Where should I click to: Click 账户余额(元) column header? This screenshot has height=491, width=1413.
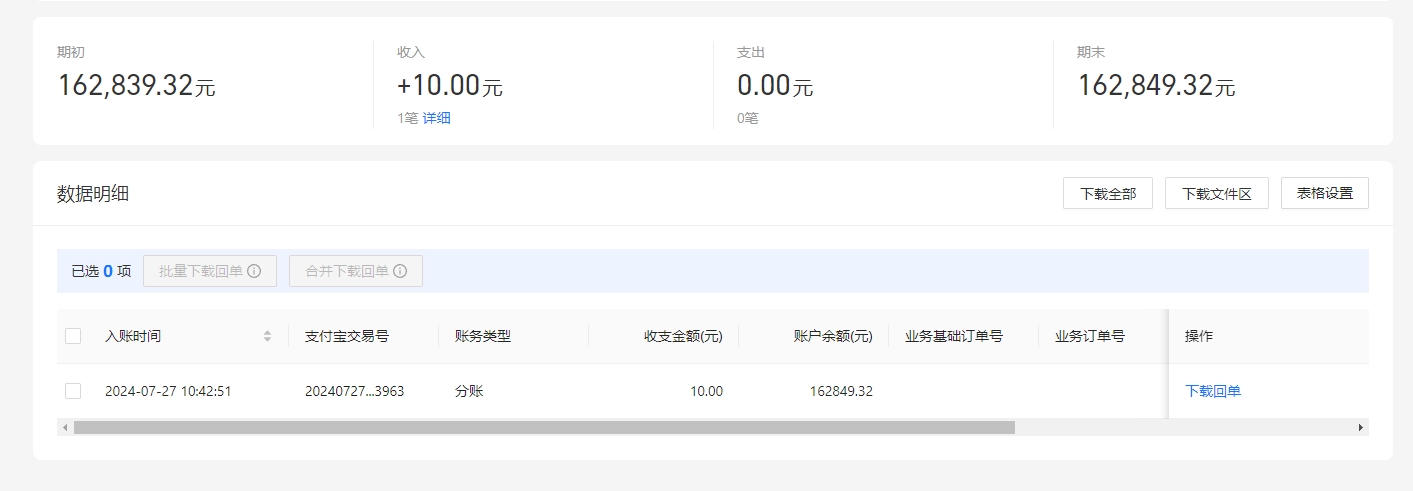833,336
